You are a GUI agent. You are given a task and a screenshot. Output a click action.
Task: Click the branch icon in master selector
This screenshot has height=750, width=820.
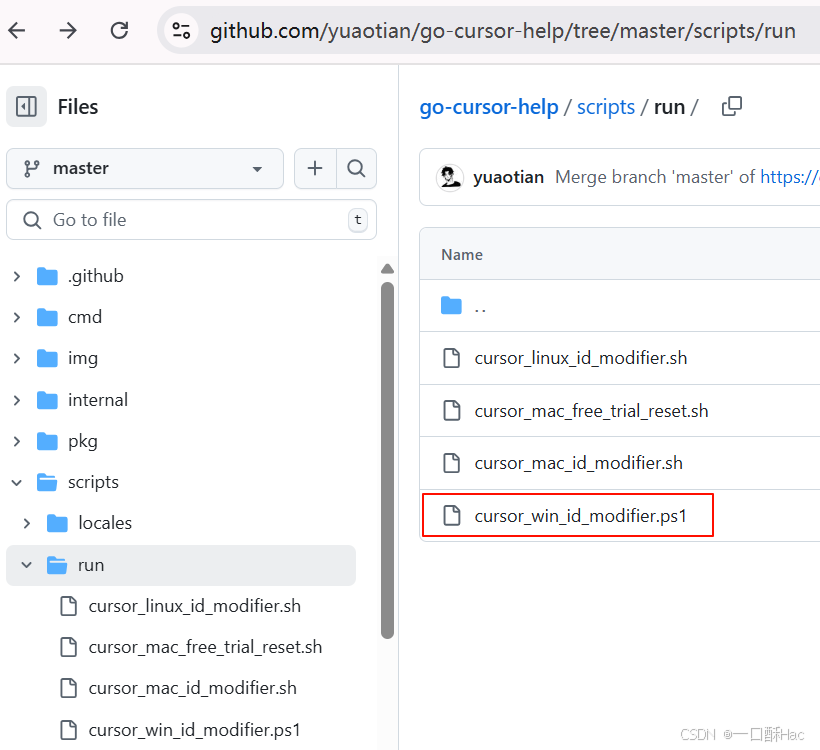(31, 168)
